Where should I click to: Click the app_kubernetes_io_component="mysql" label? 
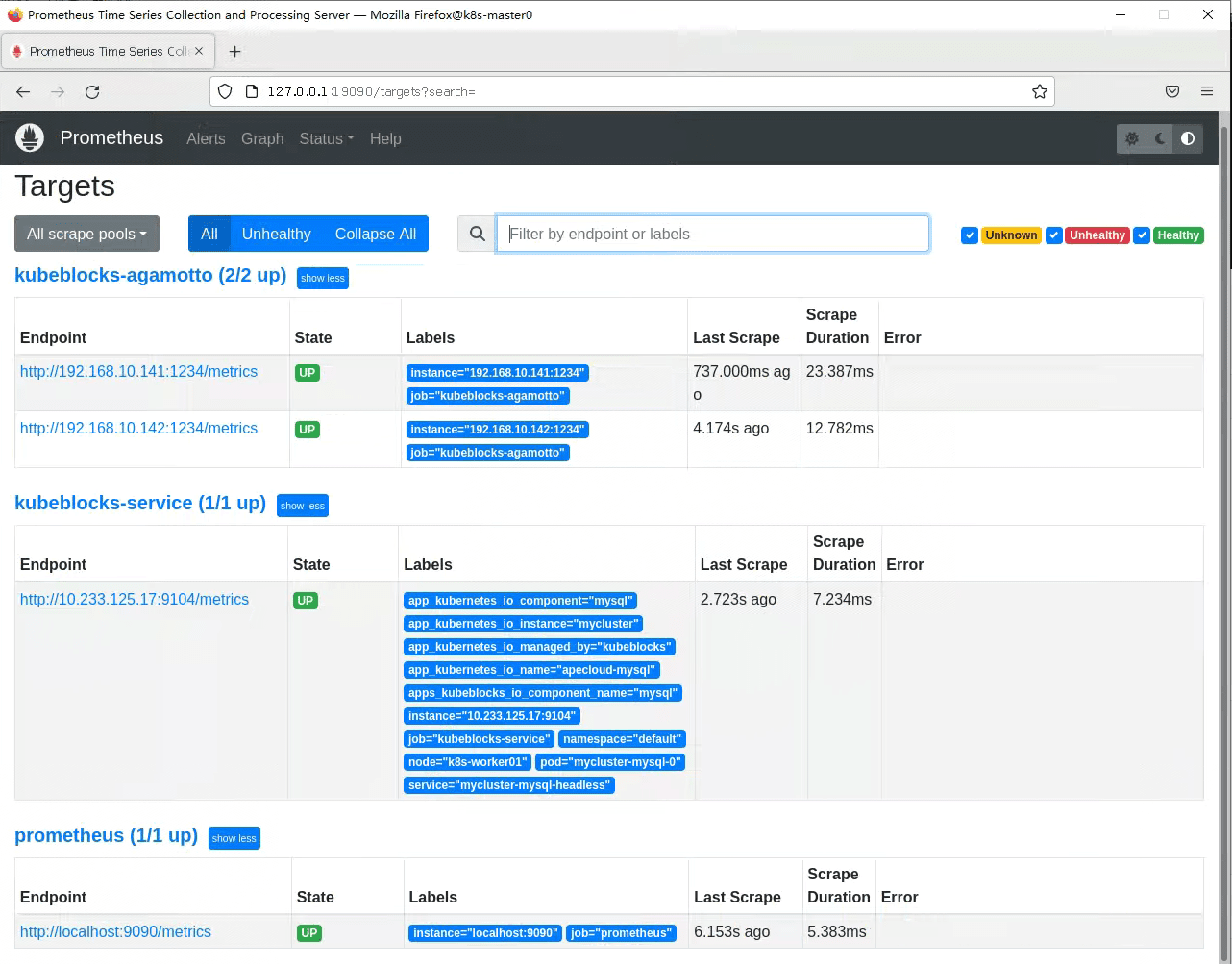tap(520, 601)
